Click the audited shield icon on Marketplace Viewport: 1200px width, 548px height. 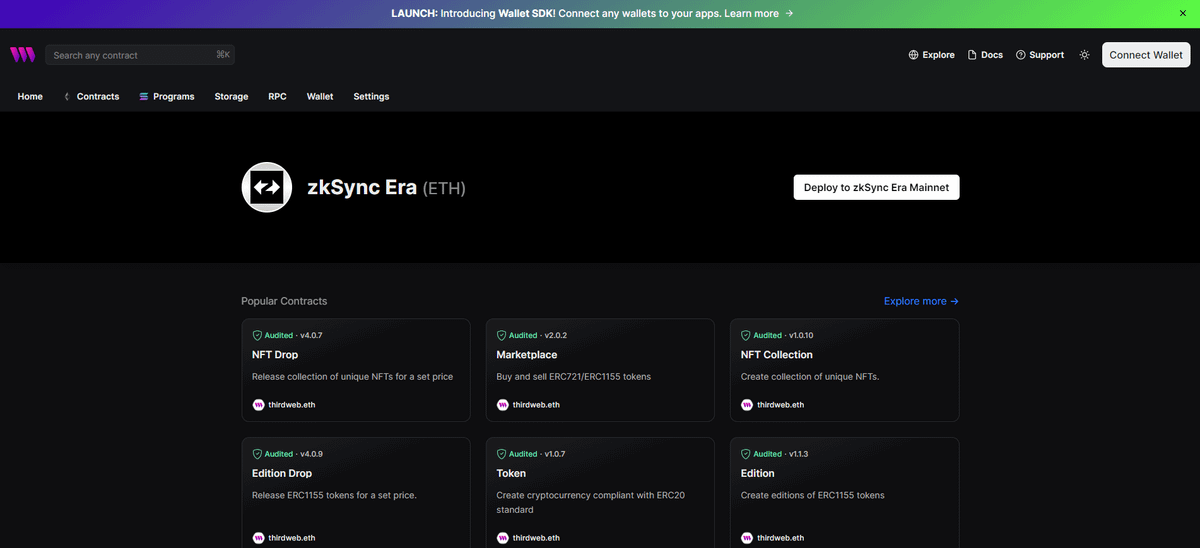(501, 336)
